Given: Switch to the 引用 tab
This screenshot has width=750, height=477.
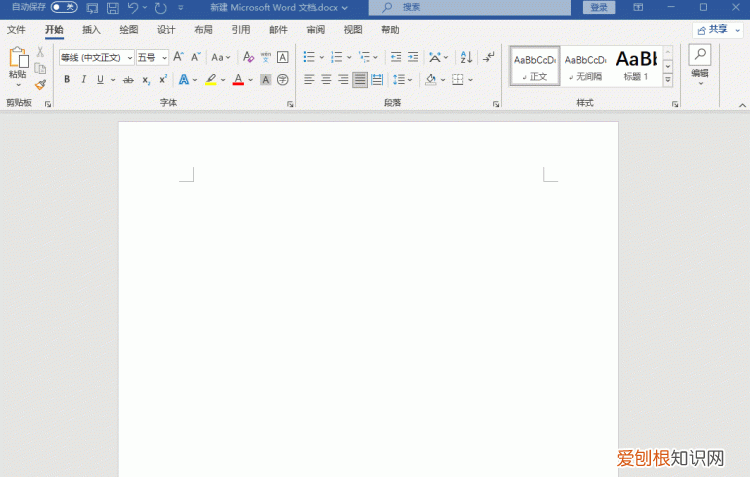Looking at the screenshot, I should click(x=241, y=30).
